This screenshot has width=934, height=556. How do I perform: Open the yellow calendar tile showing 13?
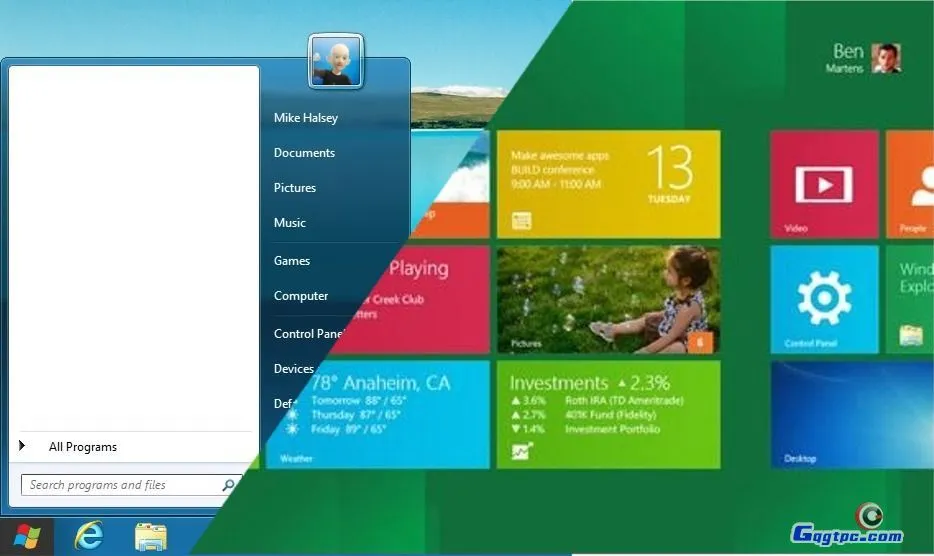(608, 184)
